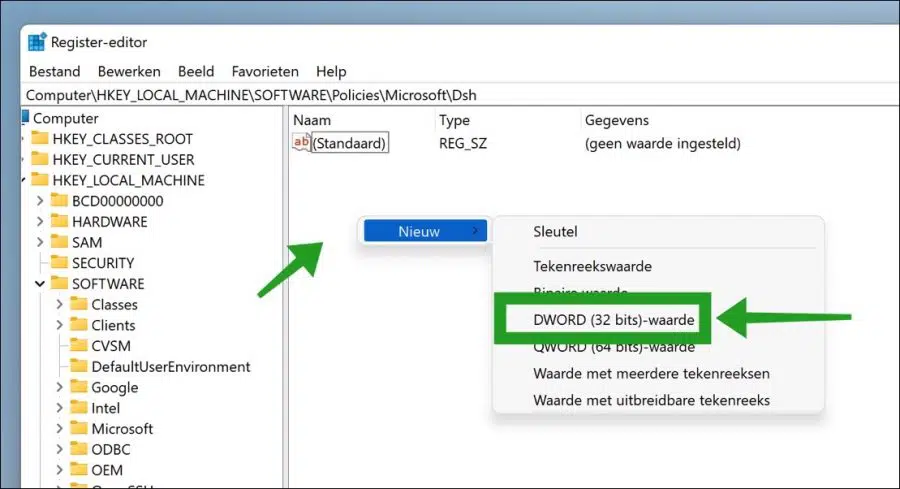Expand the Google key
The image size is (900, 489).
click(59, 387)
